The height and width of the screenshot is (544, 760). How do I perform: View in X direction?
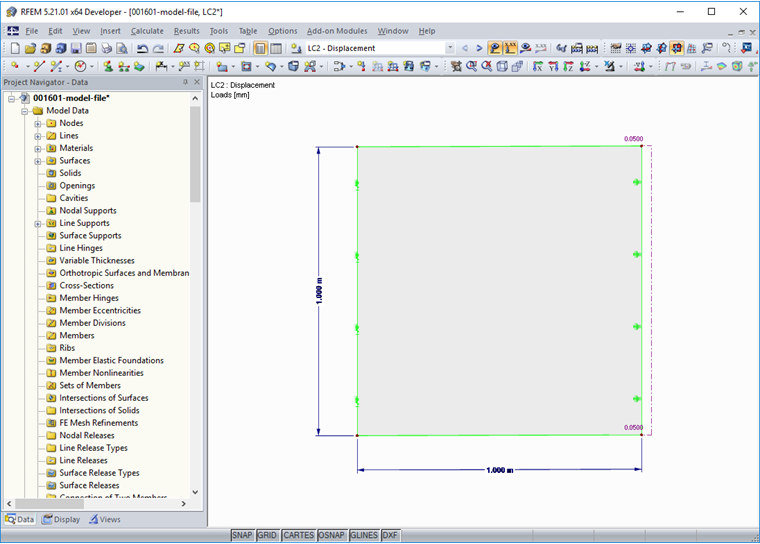(538, 66)
